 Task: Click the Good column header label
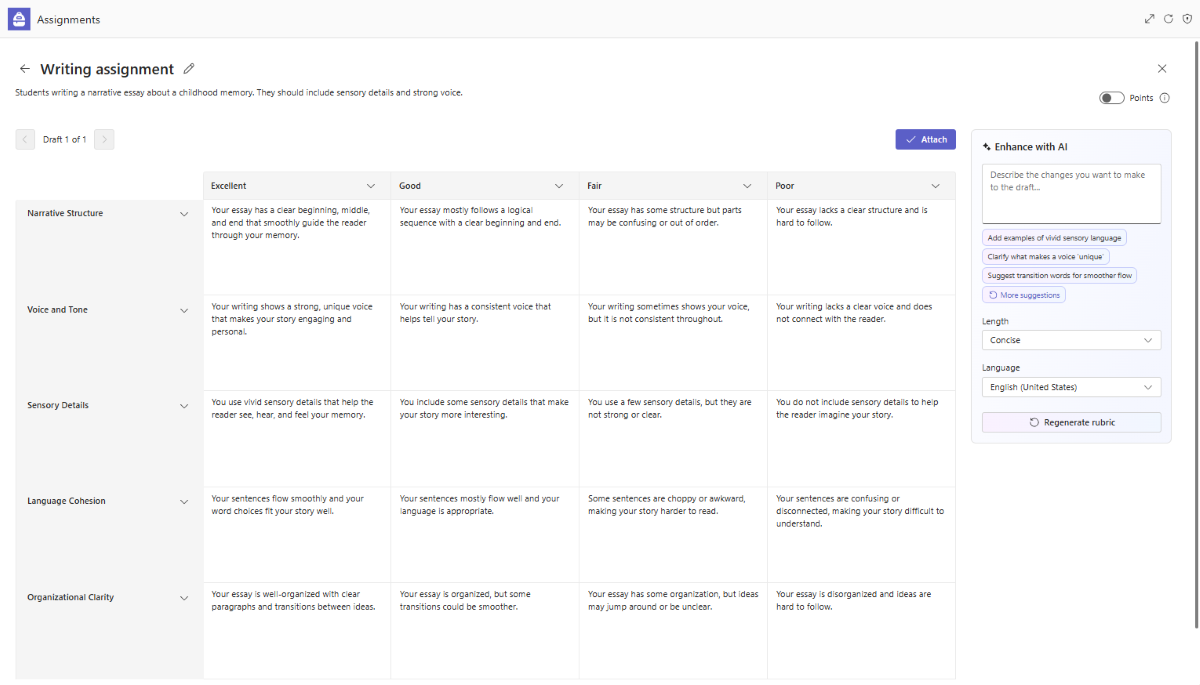[410, 186]
